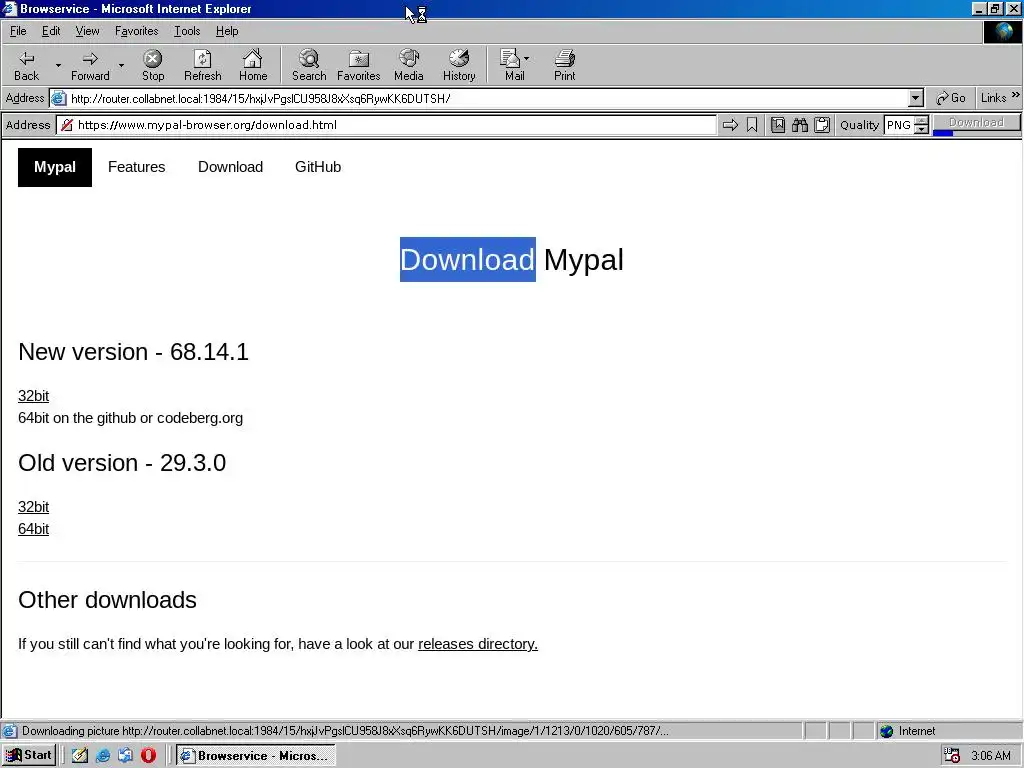Open the Favorites menu
Image resolution: width=1024 pixels, height=768 pixels.
(136, 31)
